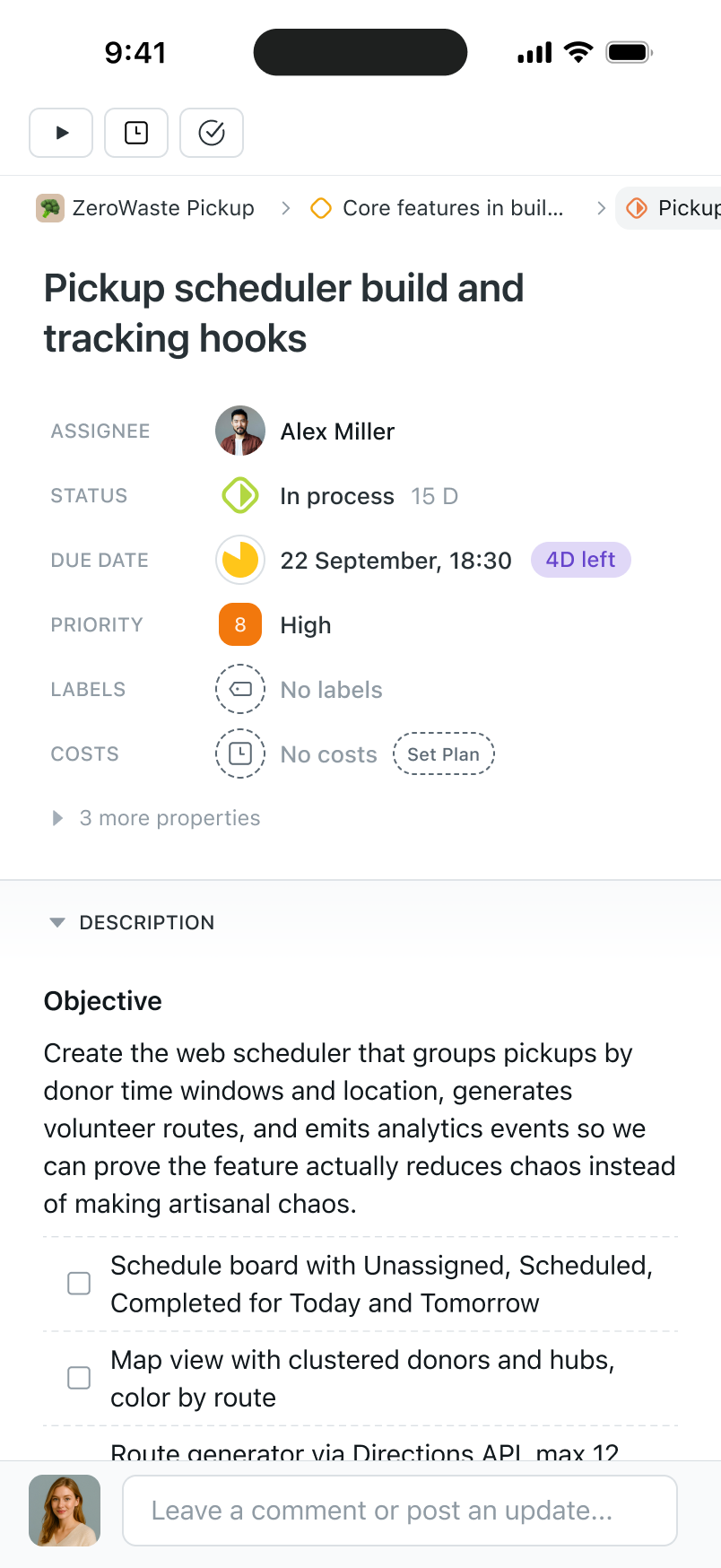Screen dimensions: 721x1568
Task: Click the costs clock icon
Action: pyautogui.click(x=240, y=754)
